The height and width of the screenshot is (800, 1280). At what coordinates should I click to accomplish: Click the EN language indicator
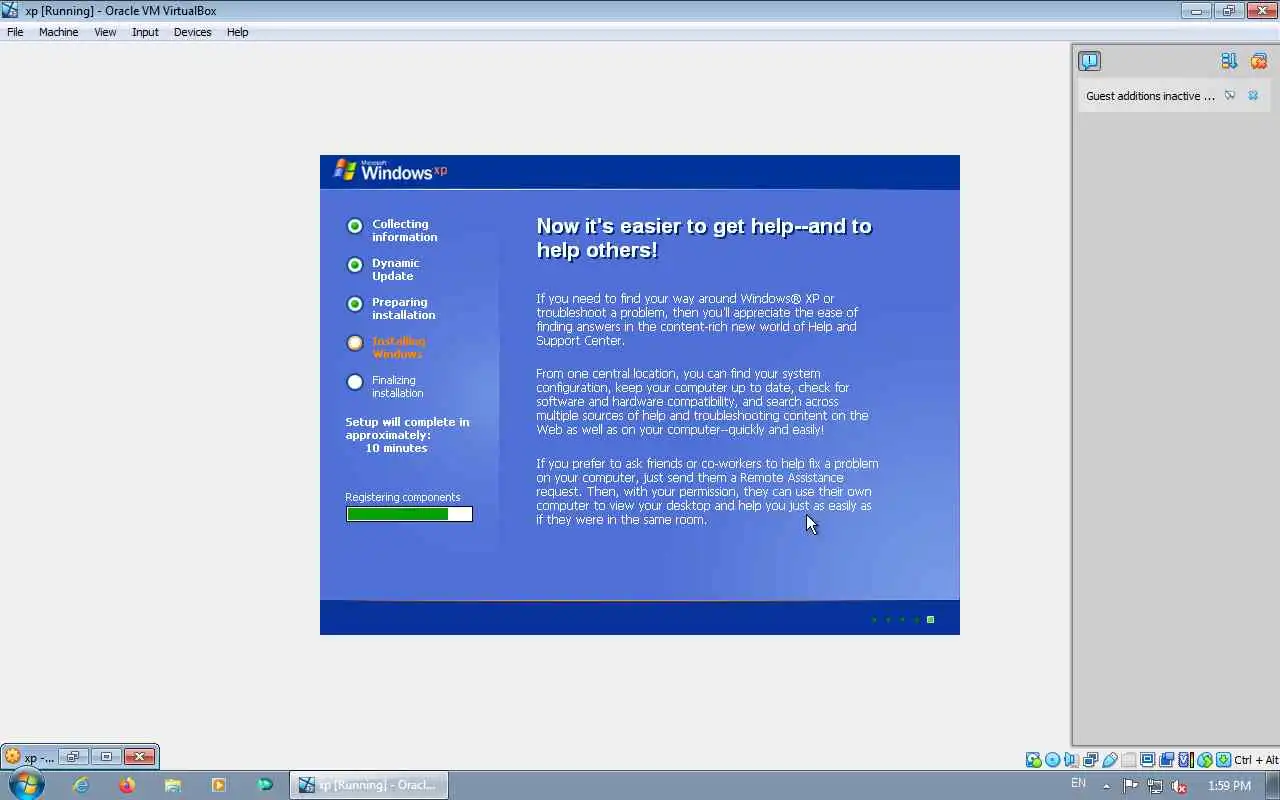pos(1078,783)
